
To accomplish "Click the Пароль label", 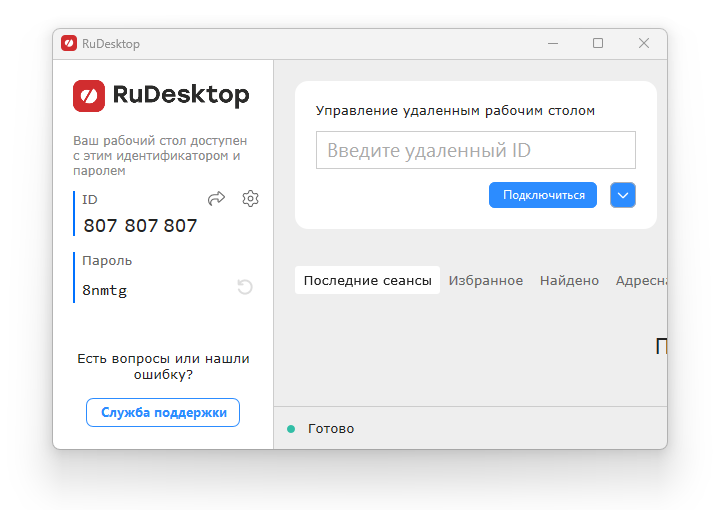I will coord(107,261).
